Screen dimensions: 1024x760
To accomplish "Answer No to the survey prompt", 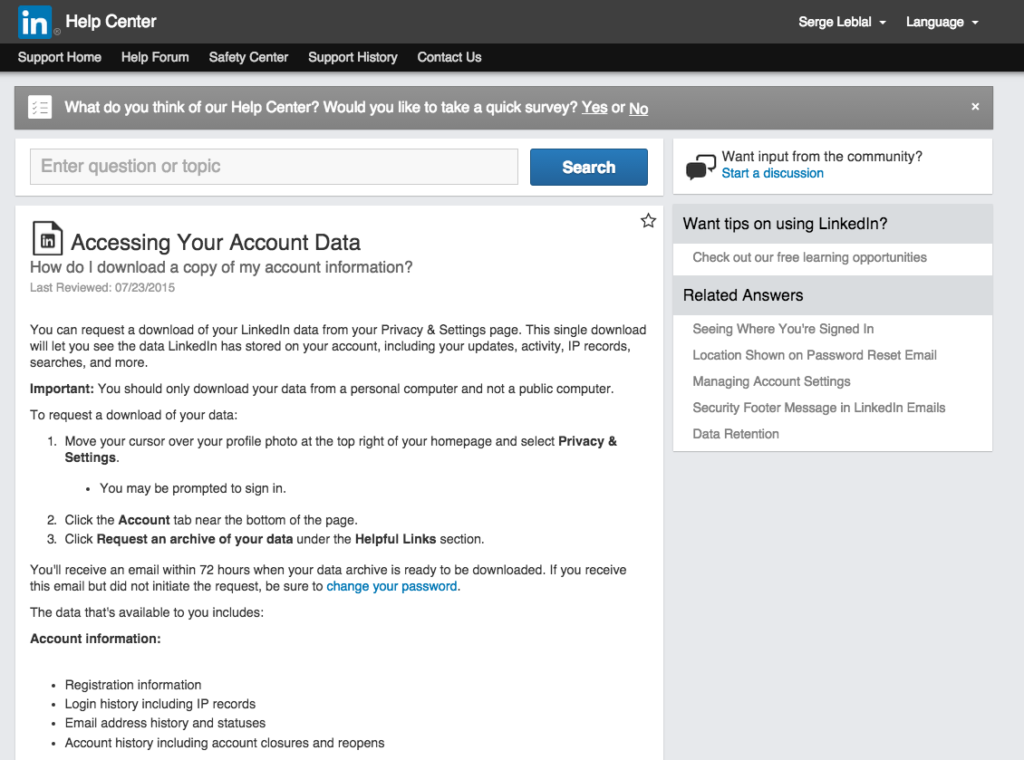I will point(638,108).
